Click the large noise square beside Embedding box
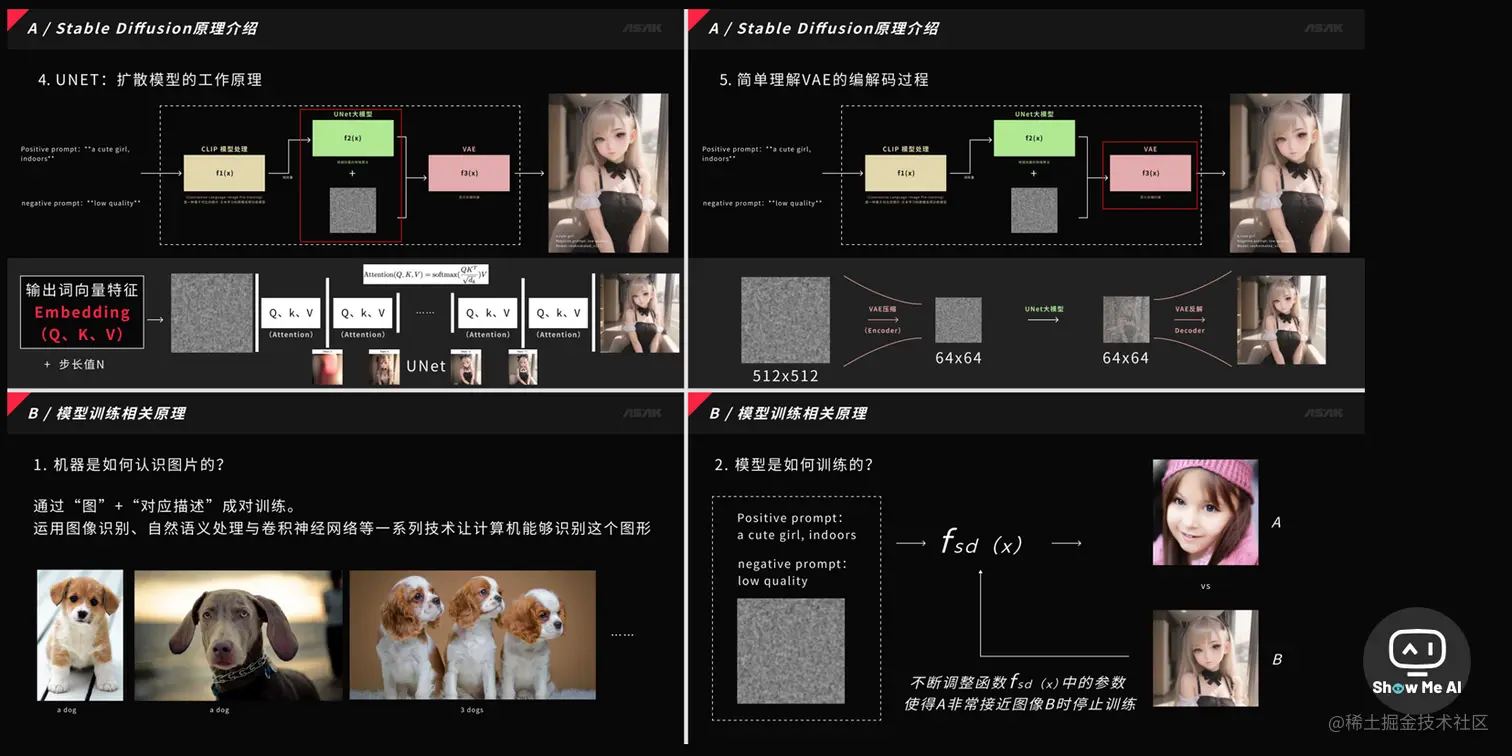The height and width of the screenshot is (756, 1512). point(212,313)
